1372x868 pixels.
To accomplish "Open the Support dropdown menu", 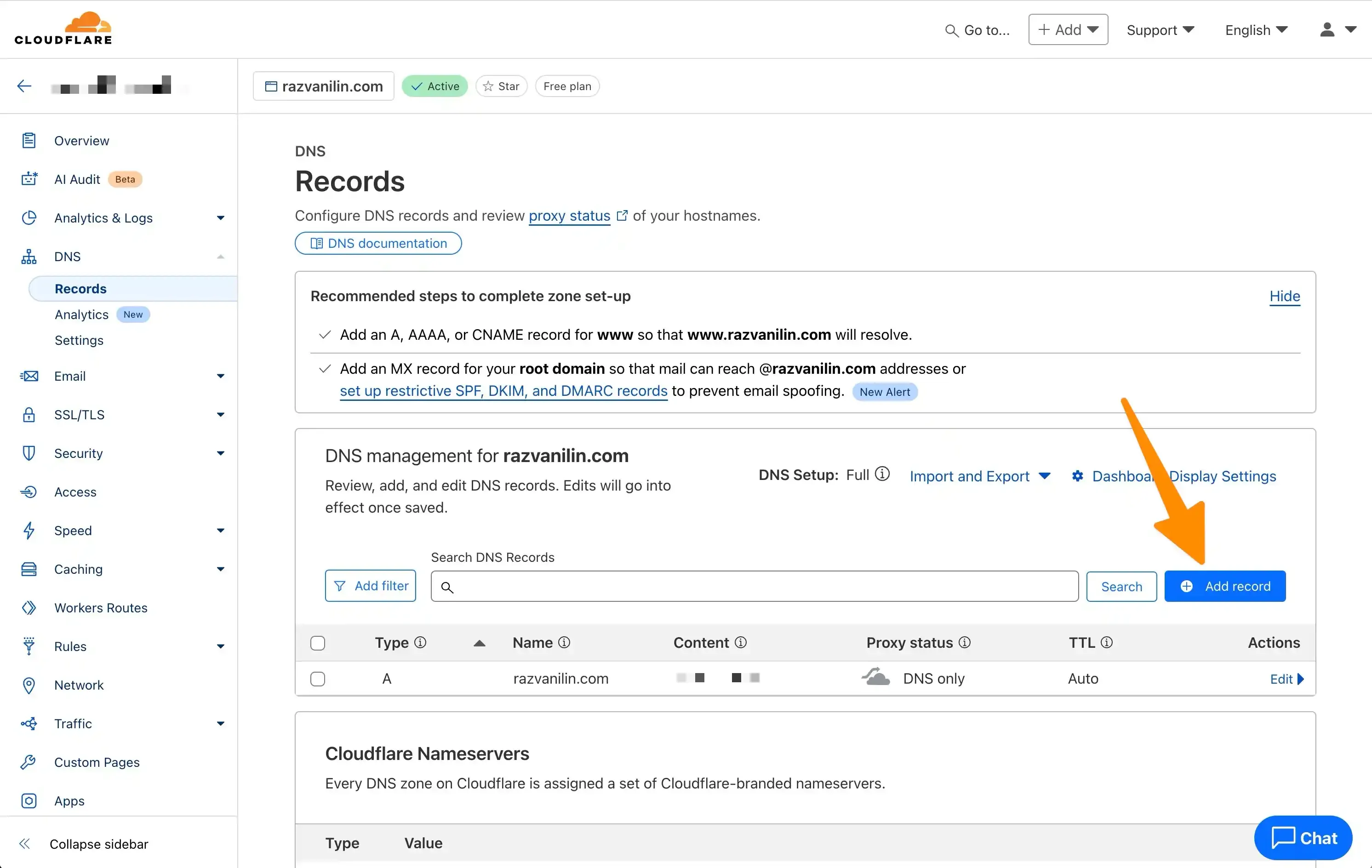I will [1160, 29].
